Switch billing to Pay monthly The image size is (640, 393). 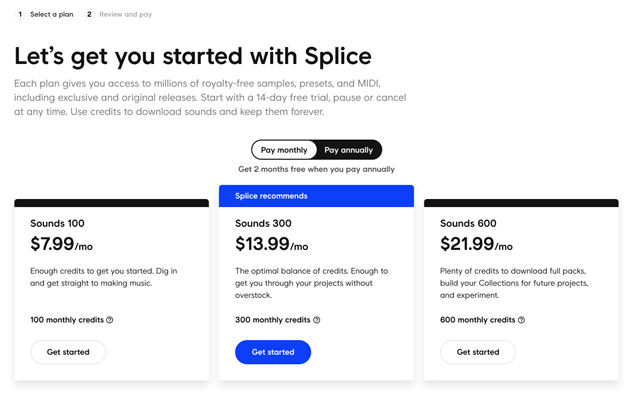click(x=284, y=150)
